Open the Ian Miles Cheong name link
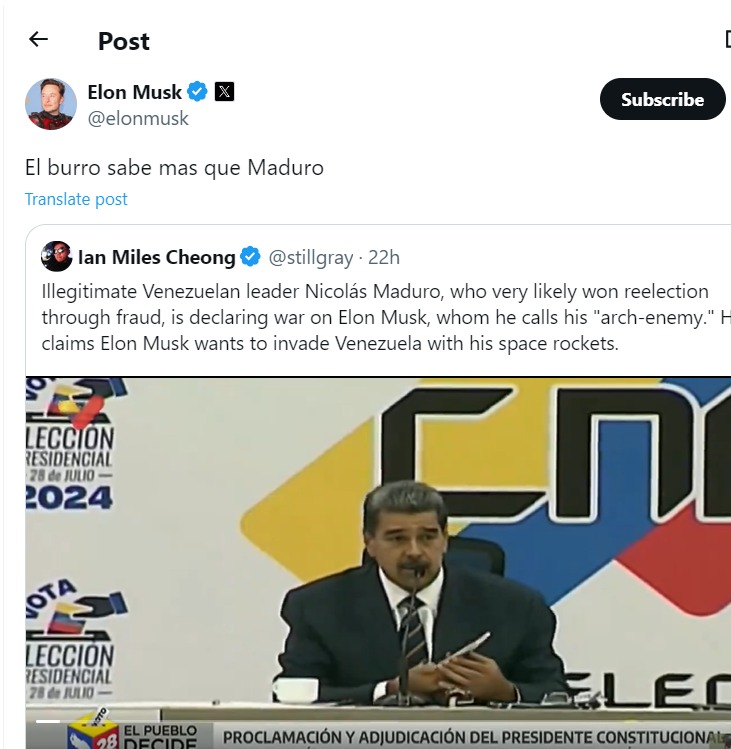The height and width of the screenshot is (749, 731). [x=157, y=257]
